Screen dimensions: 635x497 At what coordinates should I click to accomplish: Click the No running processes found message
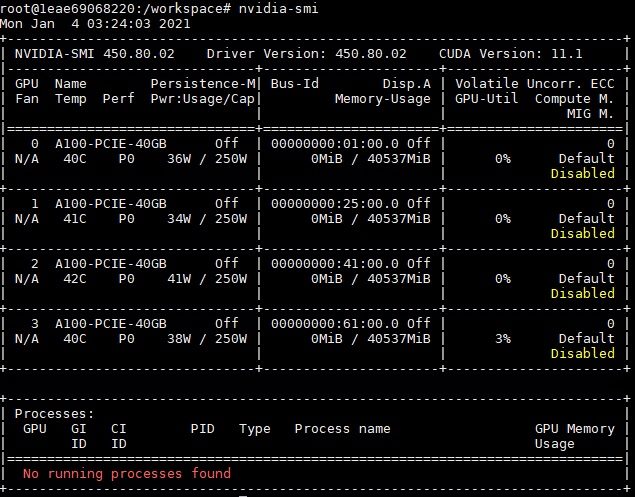(127, 474)
